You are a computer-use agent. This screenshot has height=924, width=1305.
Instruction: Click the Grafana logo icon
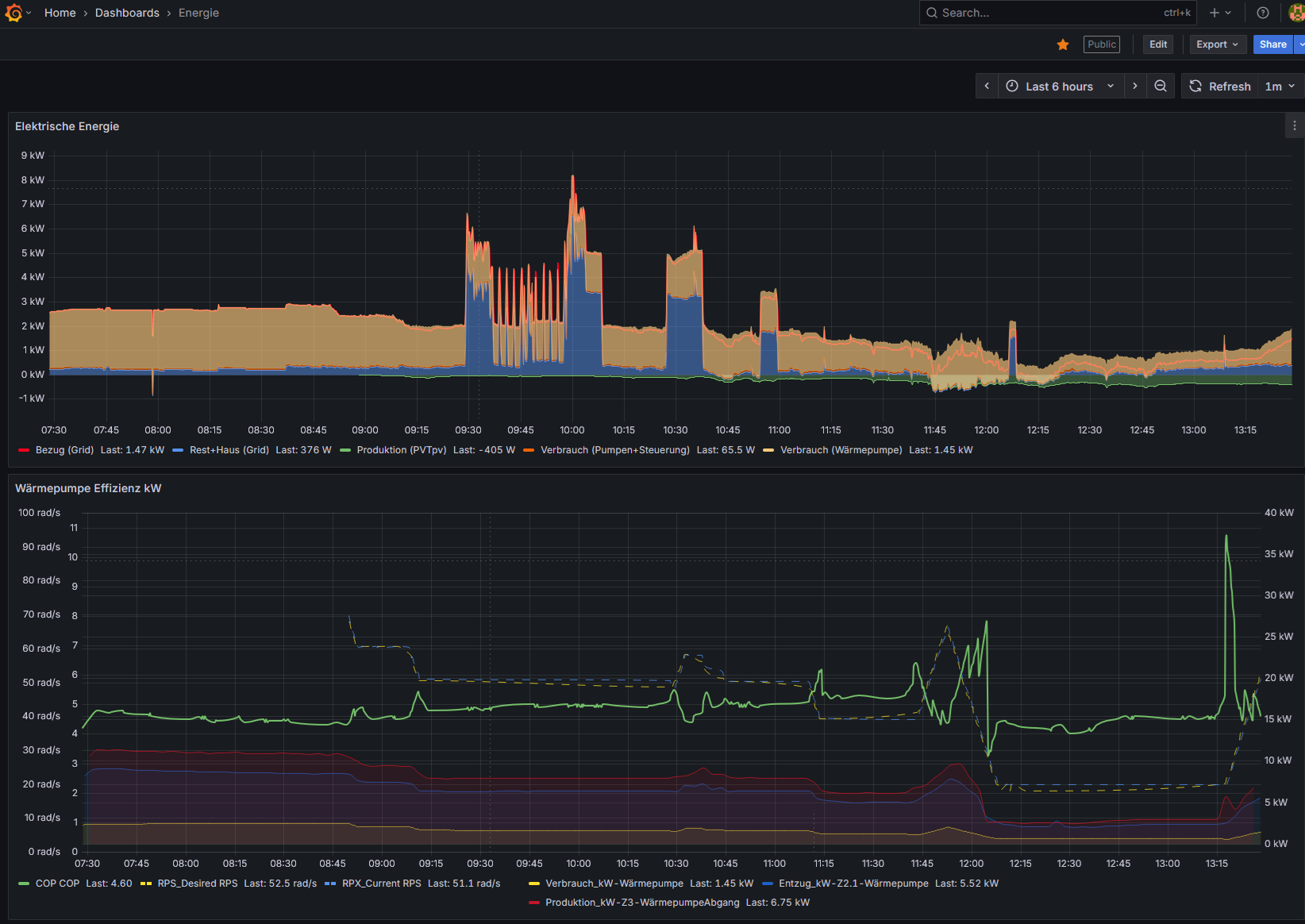tap(13, 13)
